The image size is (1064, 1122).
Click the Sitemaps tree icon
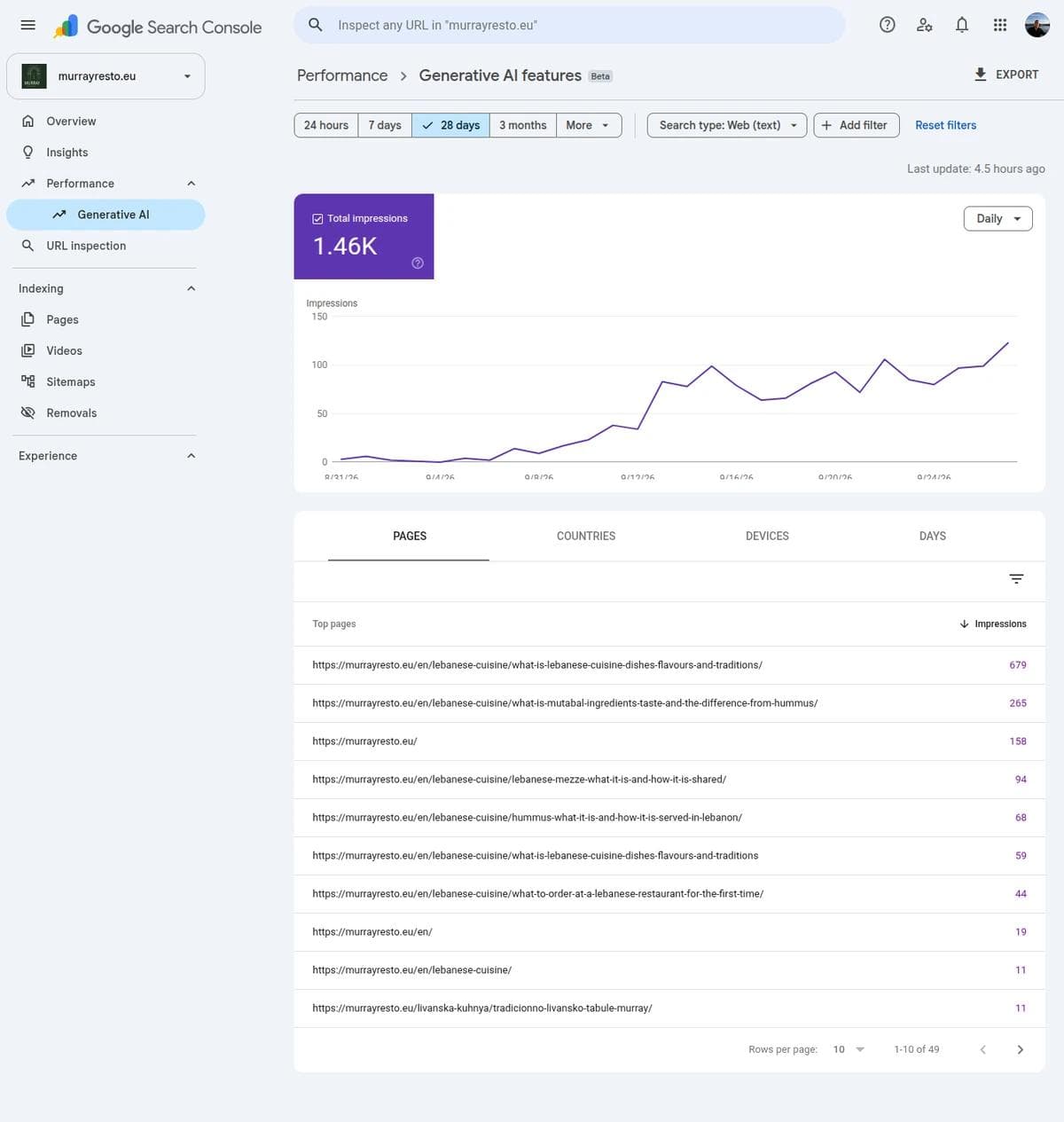pos(28,381)
